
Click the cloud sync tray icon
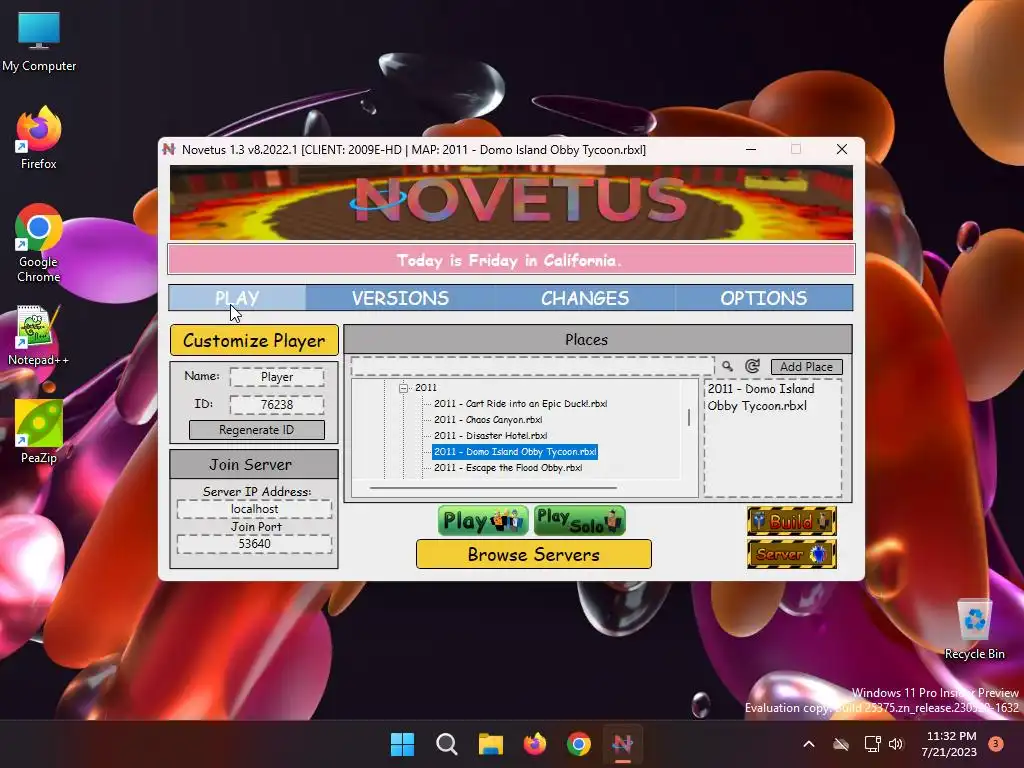[x=840, y=744]
